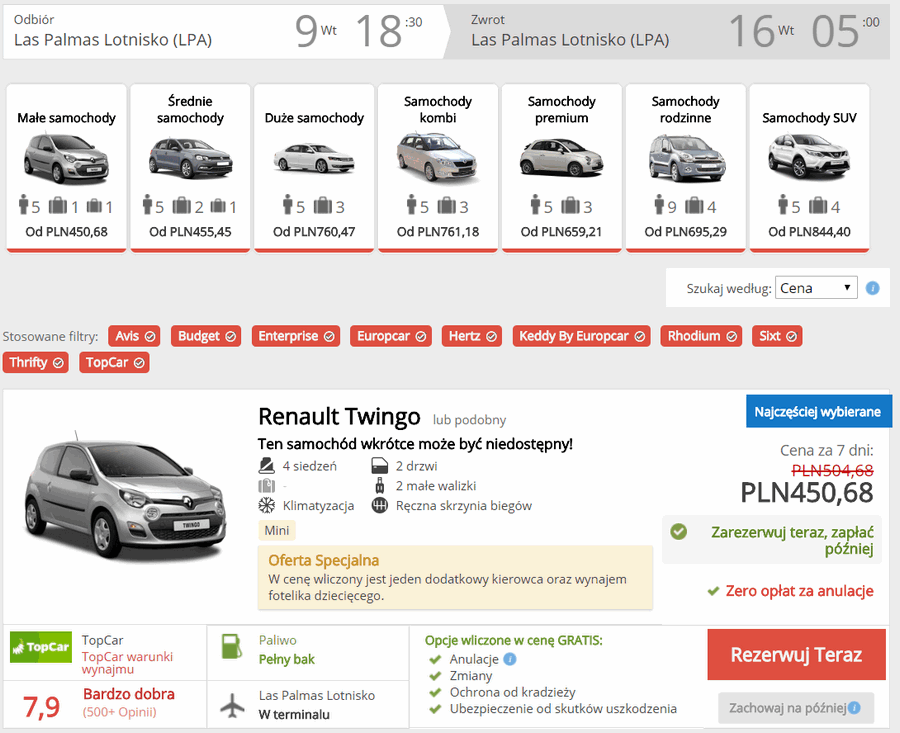Select Samochody rodzinne category
The width and height of the screenshot is (900, 733).
(685, 168)
